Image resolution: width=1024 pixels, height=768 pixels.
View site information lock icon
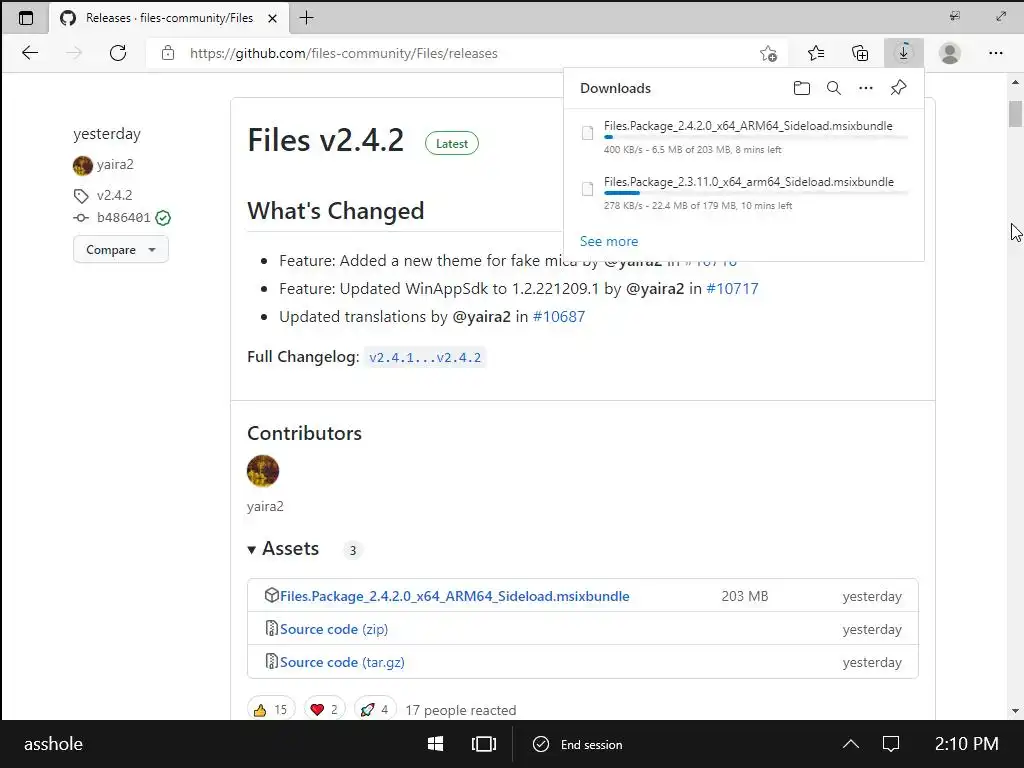click(168, 53)
